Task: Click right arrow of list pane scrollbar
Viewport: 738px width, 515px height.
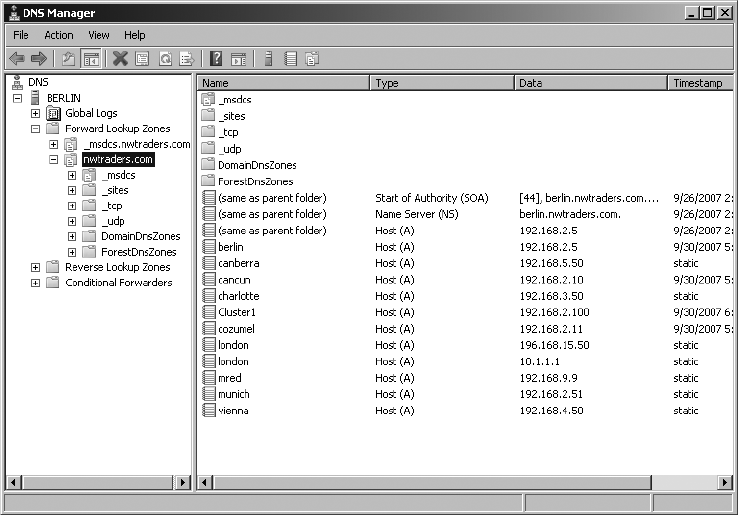Action: click(x=725, y=483)
